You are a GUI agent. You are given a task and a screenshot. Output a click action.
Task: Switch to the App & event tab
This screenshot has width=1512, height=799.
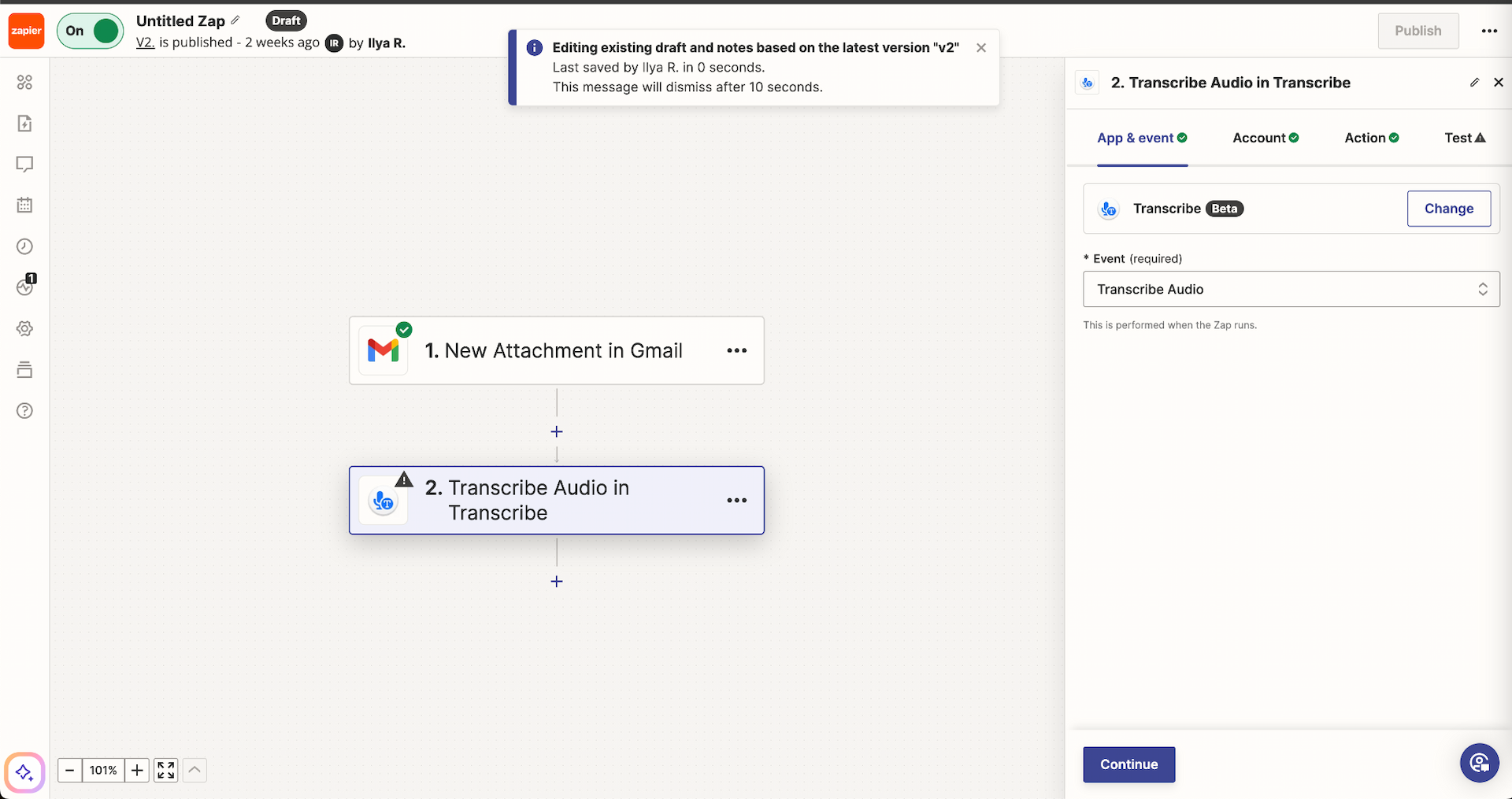(1142, 138)
